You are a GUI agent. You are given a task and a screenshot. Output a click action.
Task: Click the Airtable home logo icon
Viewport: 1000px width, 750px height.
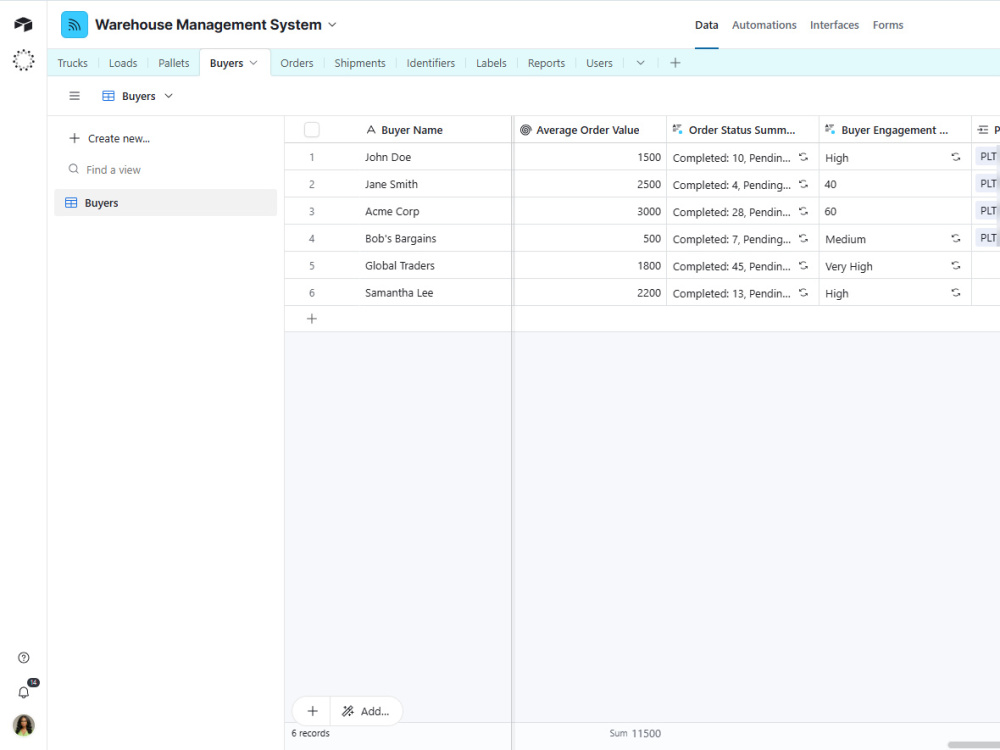coord(23,24)
